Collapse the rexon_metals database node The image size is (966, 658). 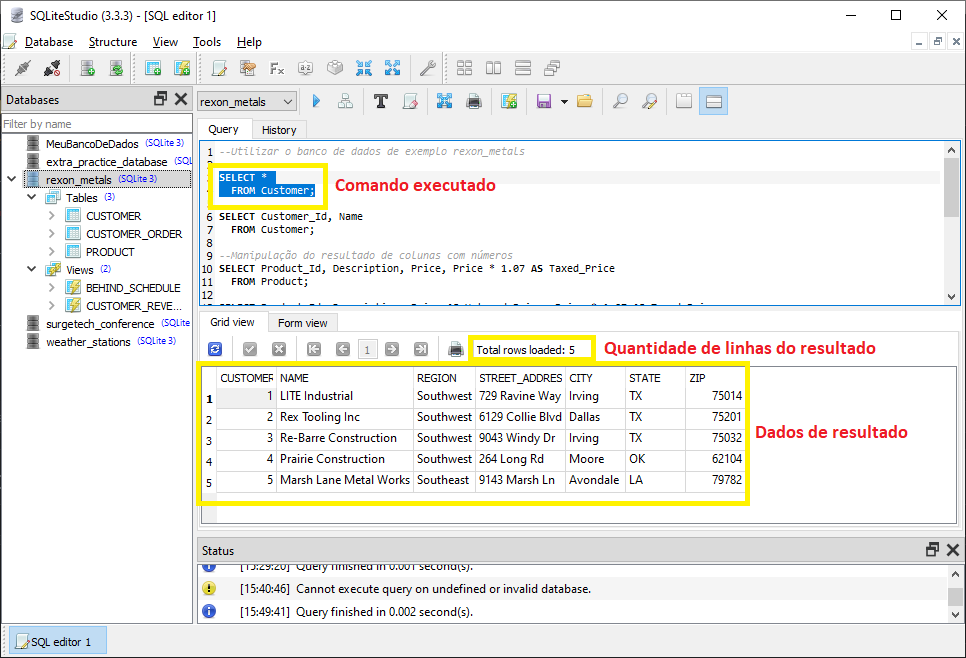coord(12,179)
